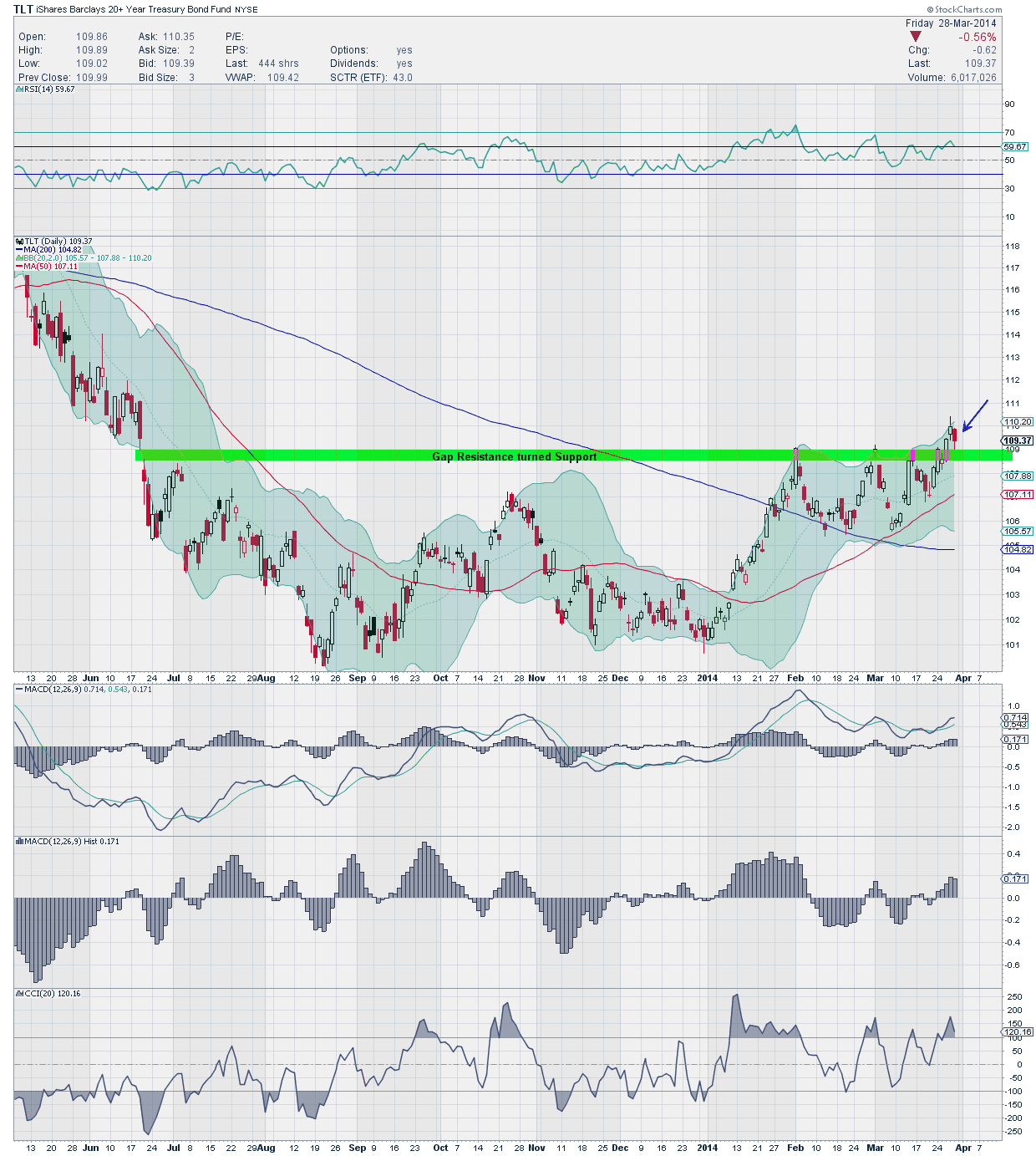Toggle the red down-arrow price change indicator
1036x1156 pixels.
tap(916, 37)
